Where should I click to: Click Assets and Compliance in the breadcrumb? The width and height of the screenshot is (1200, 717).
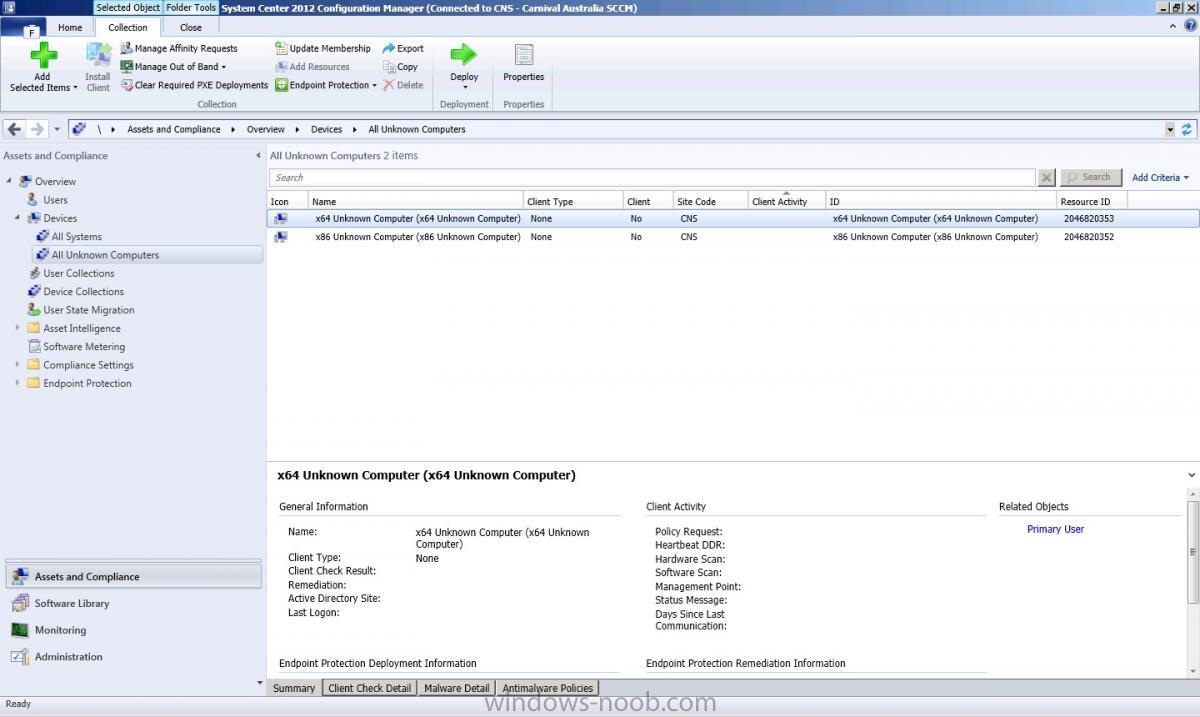click(x=174, y=129)
